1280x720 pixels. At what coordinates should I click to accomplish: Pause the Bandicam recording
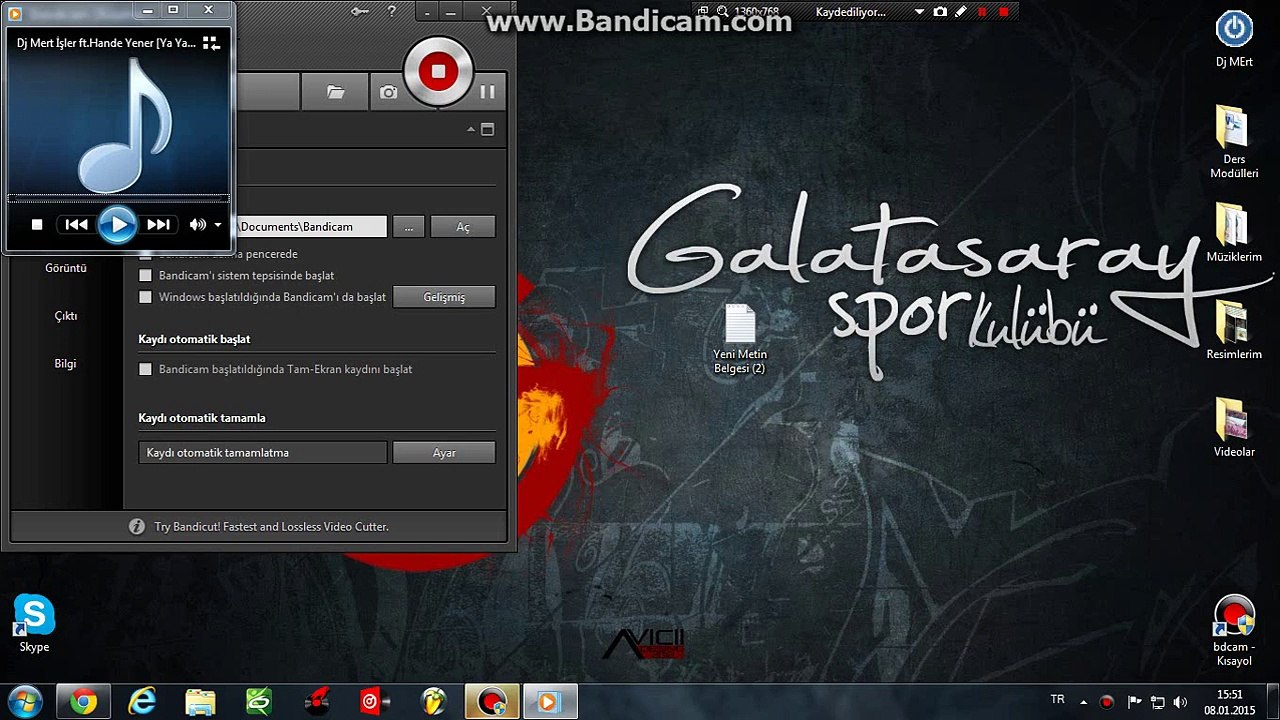(x=487, y=92)
